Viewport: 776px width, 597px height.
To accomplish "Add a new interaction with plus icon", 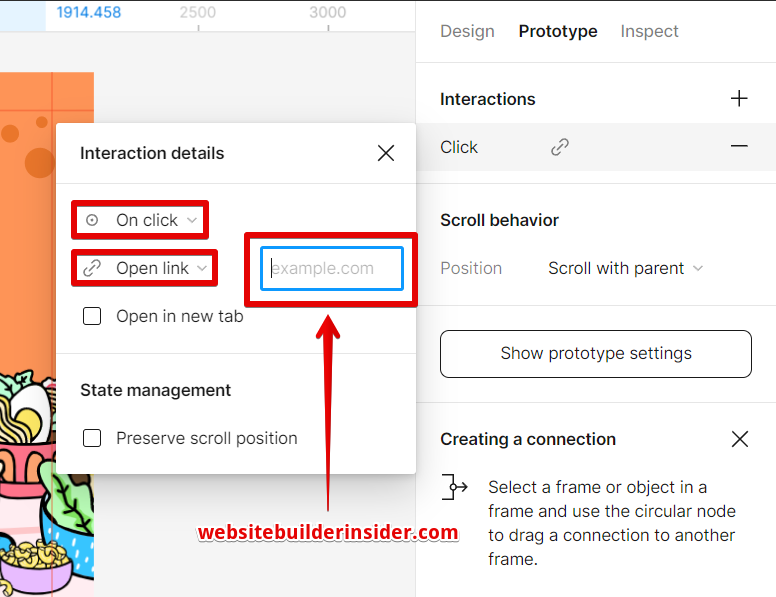I will pyautogui.click(x=739, y=99).
